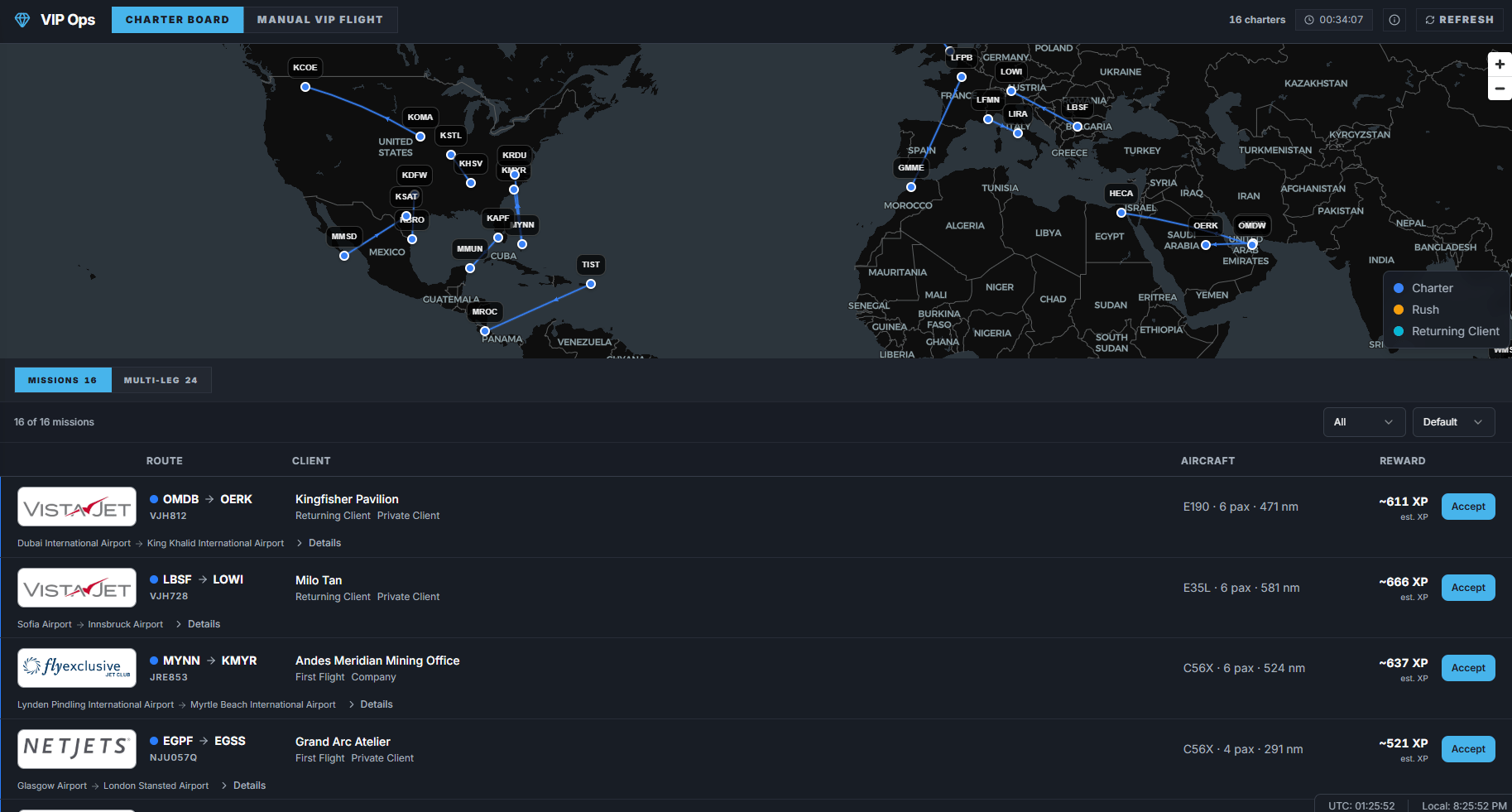Click the VIP Ops diamond logo icon

coord(22,20)
